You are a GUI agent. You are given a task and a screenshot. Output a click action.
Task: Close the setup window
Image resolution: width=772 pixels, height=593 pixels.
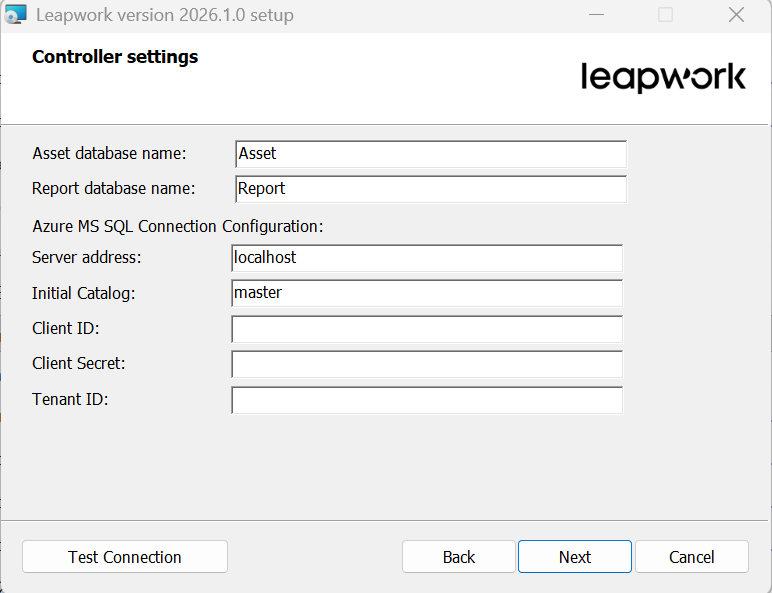(736, 15)
